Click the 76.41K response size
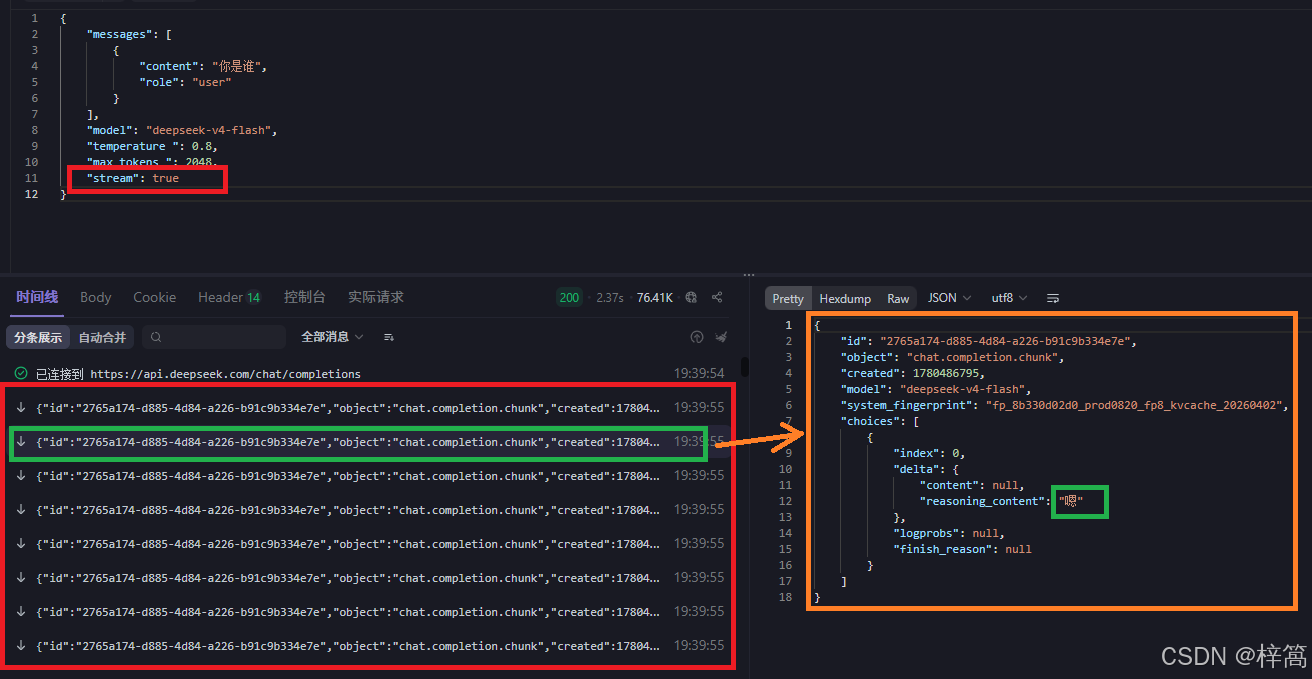The height and width of the screenshot is (679, 1312). [x=655, y=297]
